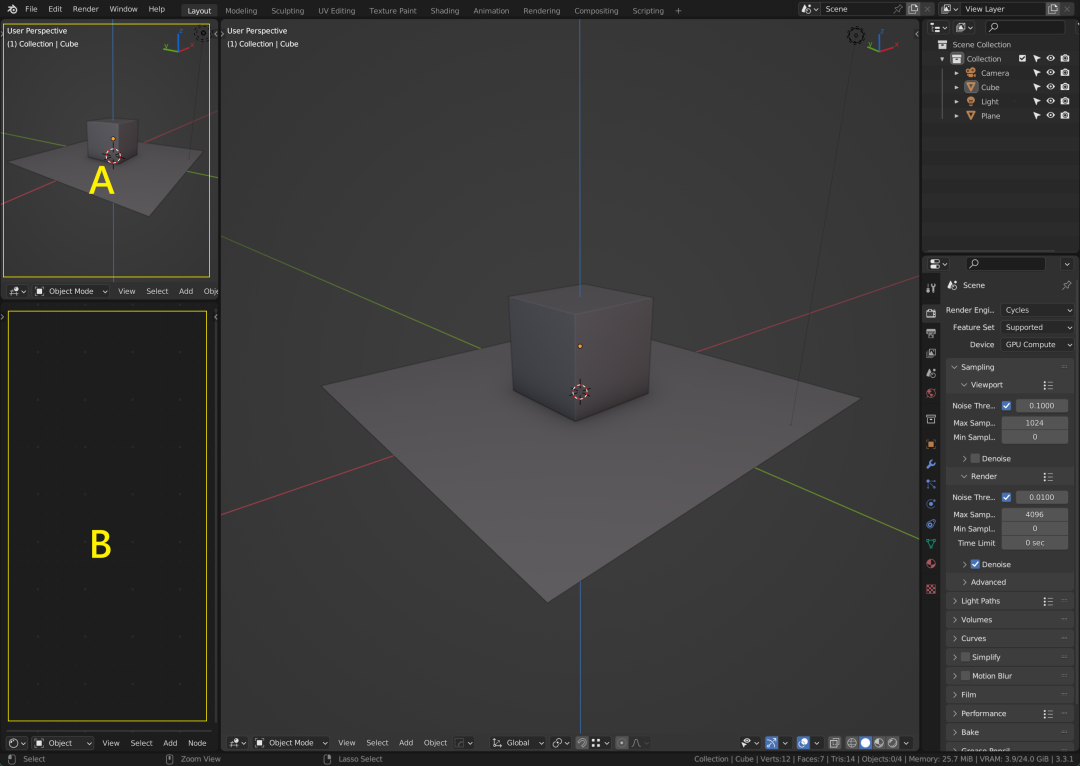Open Render sampling presets list icon
This screenshot has height=766, width=1080.
coord(1048,477)
